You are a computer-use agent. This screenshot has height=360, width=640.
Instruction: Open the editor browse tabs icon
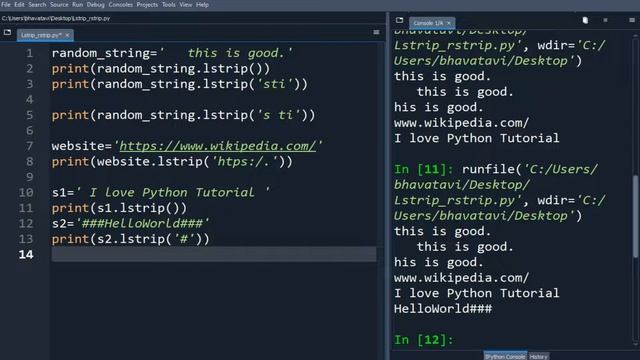[7, 32]
